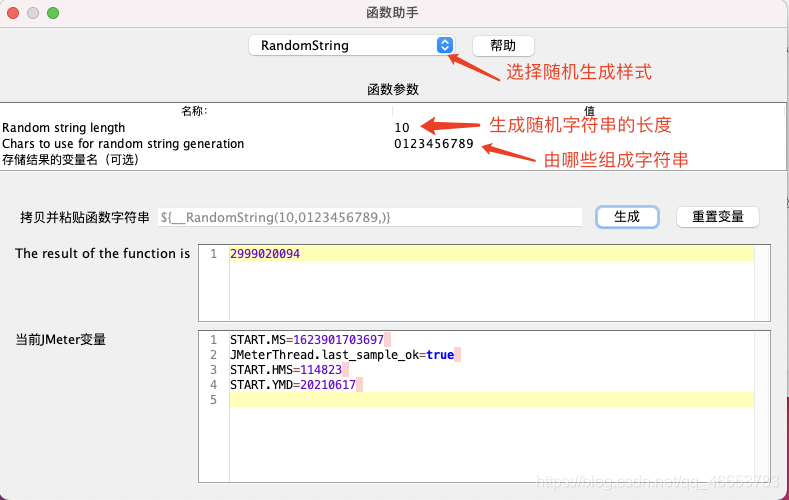Click the result value 2999020094

[x=265, y=254]
